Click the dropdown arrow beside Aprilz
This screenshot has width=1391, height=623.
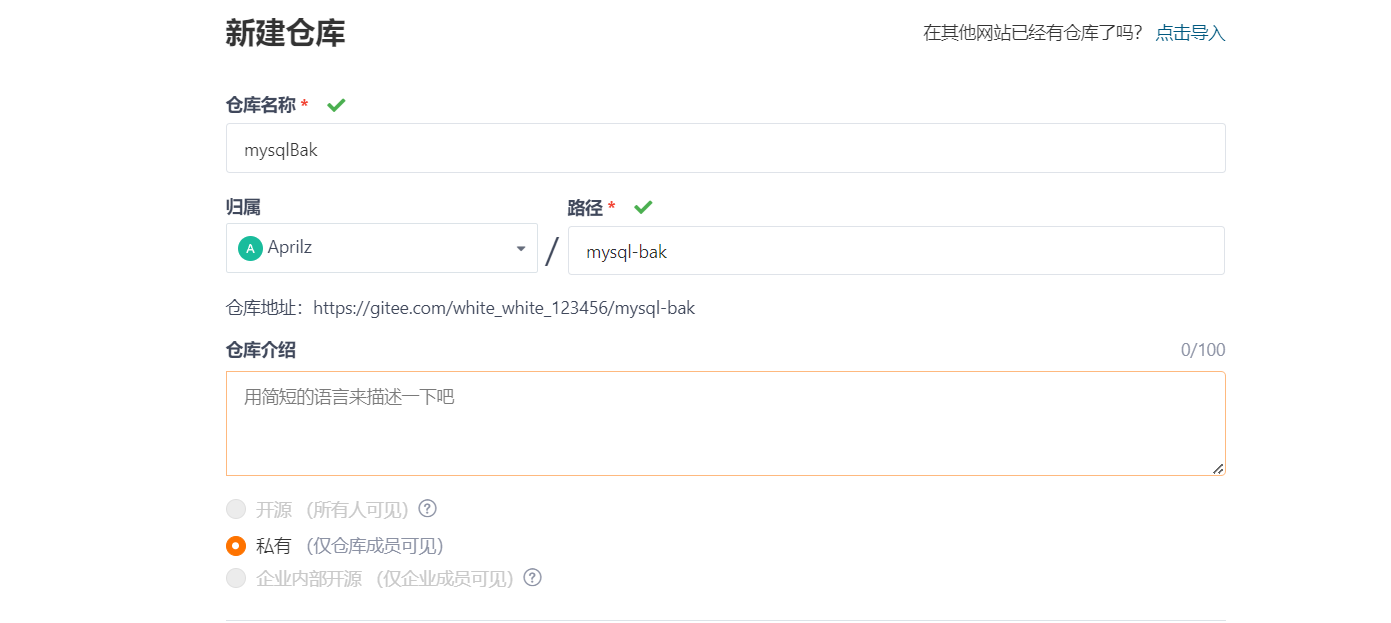521,249
